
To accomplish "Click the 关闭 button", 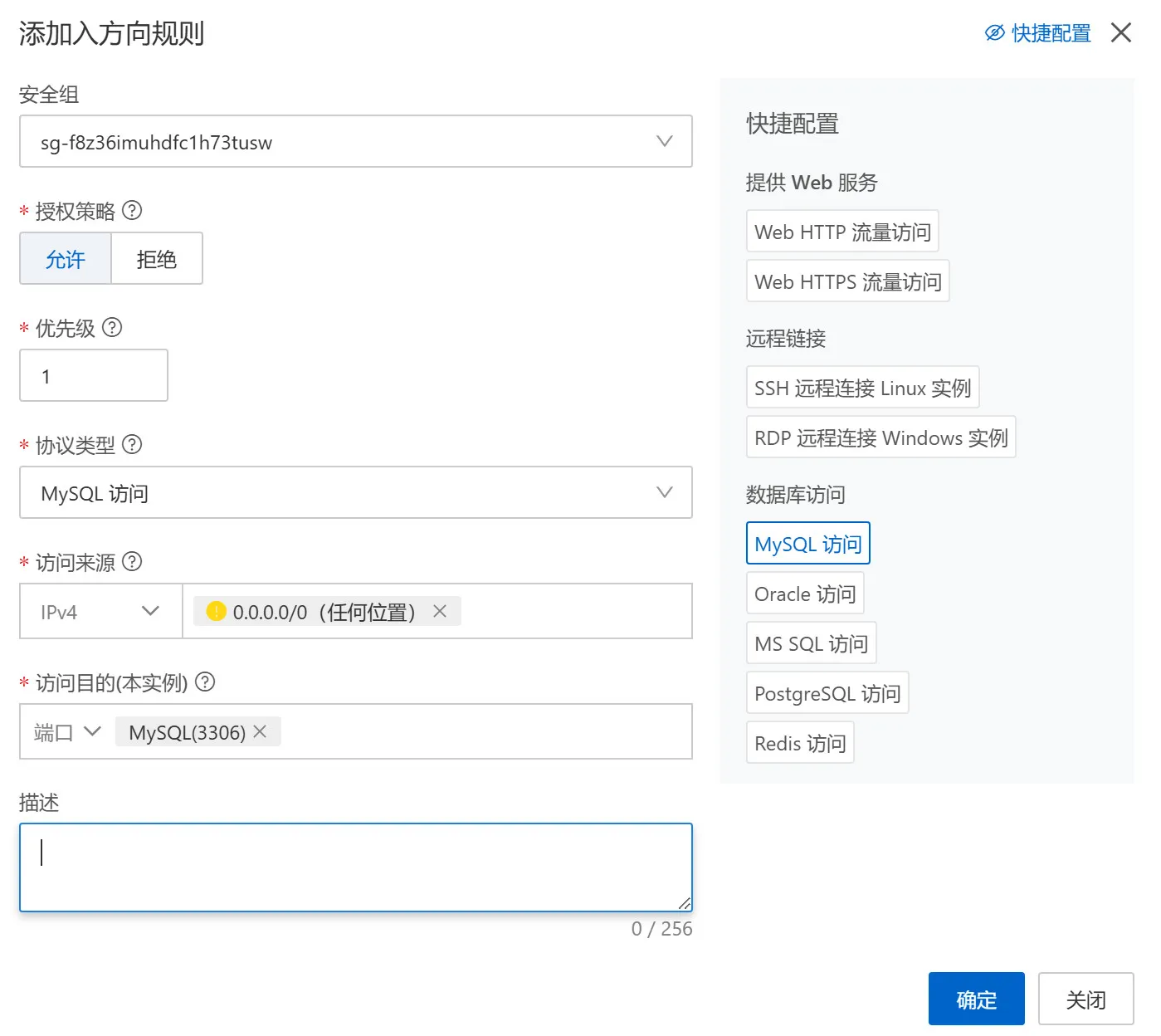I will (x=1085, y=999).
